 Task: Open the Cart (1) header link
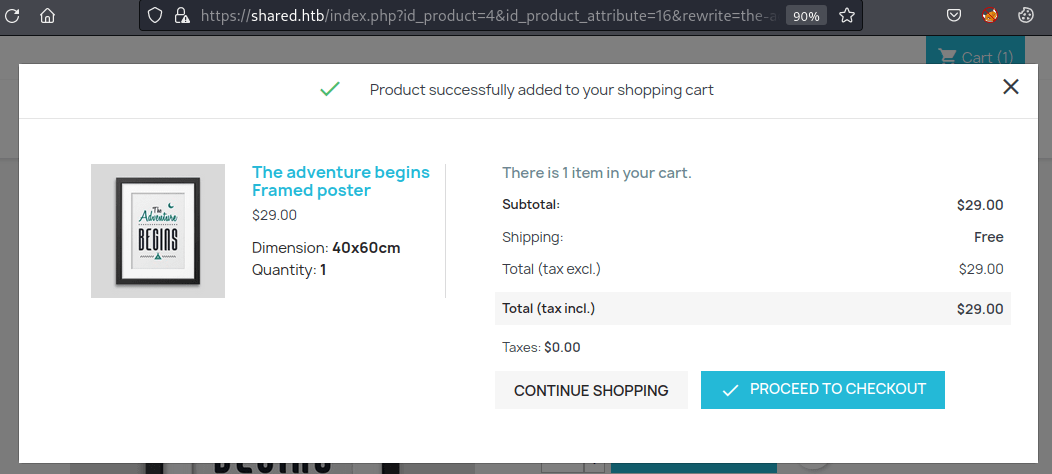[x=975, y=57]
